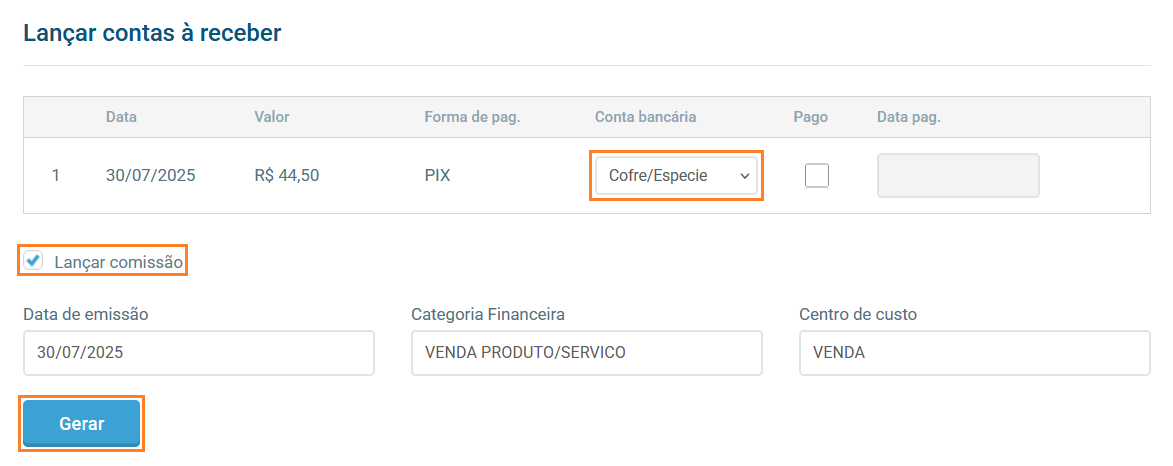Click the Gerar button
Screen dimensions: 1173x466
82,423
